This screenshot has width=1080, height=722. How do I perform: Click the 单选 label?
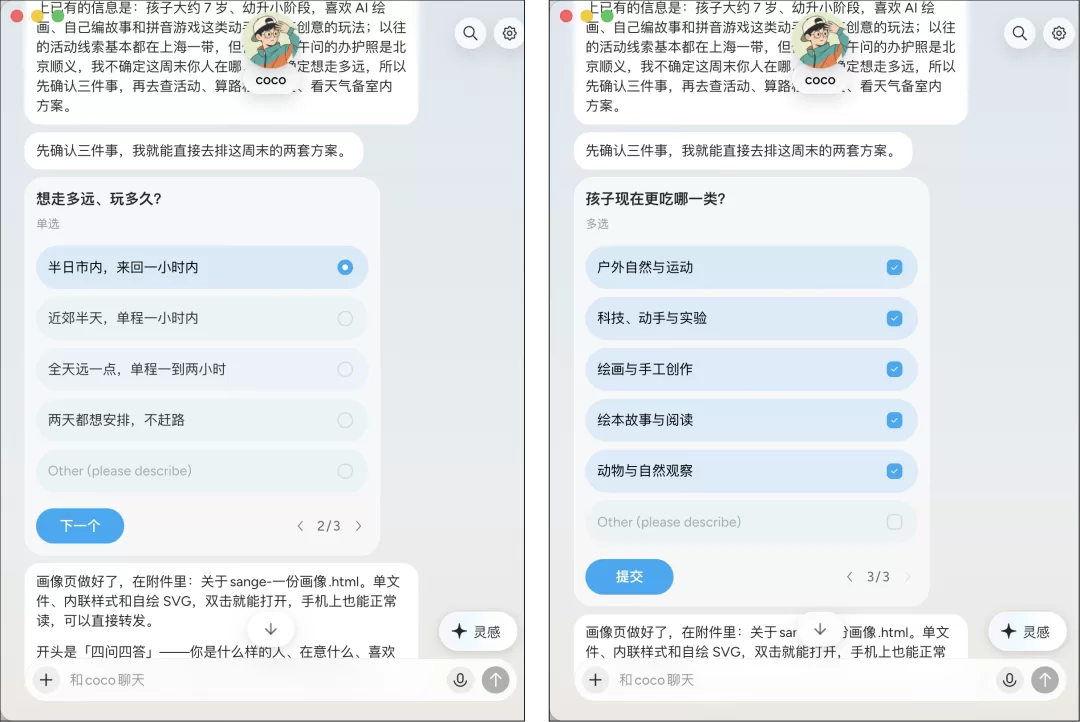click(x=48, y=224)
